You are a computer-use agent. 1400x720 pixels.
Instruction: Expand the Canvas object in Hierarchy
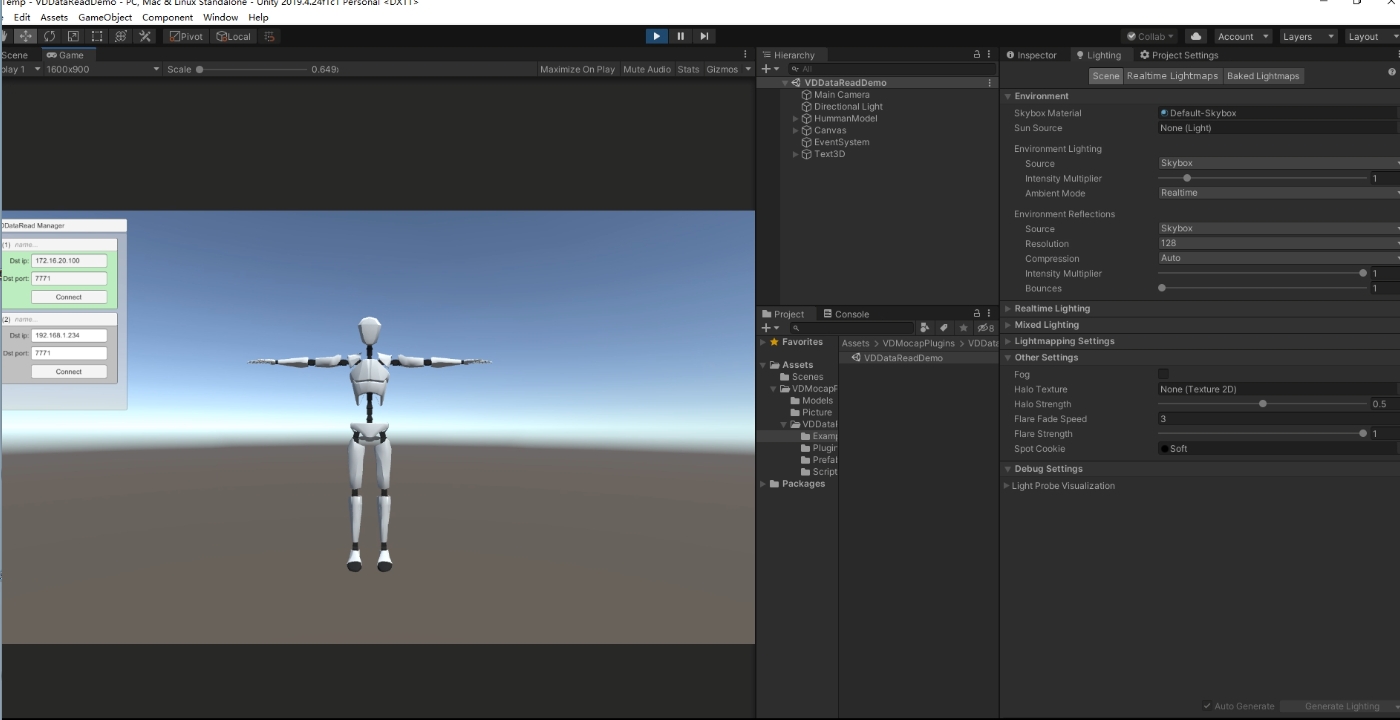click(x=796, y=131)
